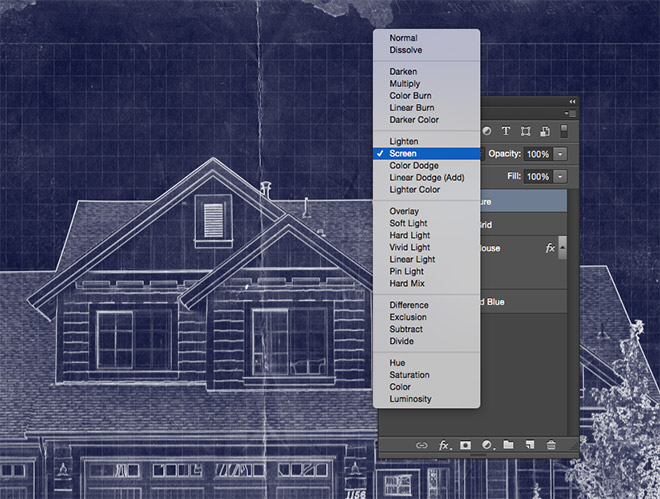Toggle the layer filtering switch

tap(563, 131)
